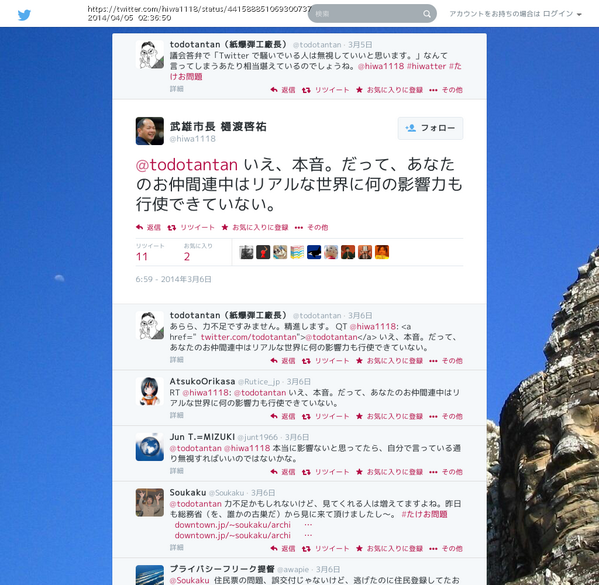The image size is (599, 585).
Task: Favorite the main hiwa1118 tweet
Action: [255, 227]
